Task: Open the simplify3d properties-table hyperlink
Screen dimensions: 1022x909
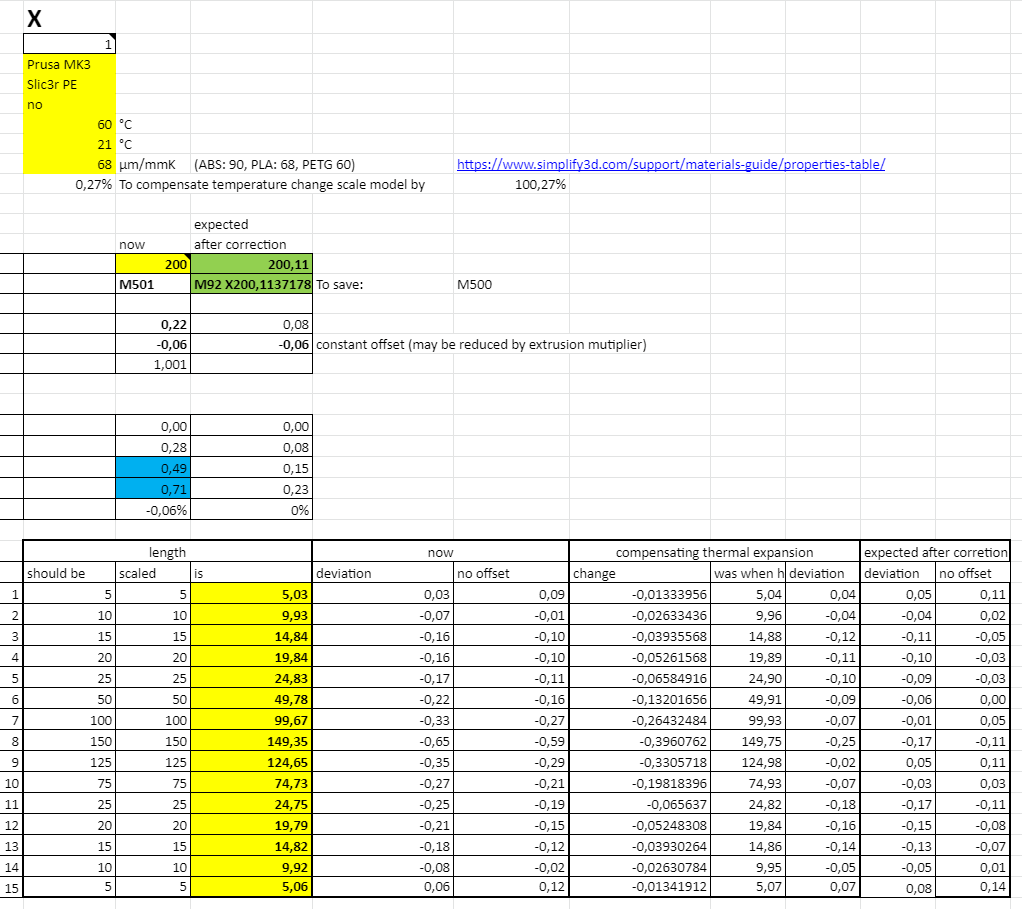Action: tap(671, 164)
